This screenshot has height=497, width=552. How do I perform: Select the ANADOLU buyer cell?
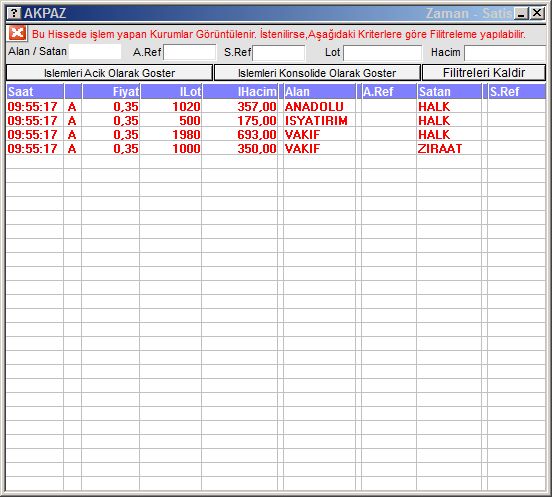319,106
